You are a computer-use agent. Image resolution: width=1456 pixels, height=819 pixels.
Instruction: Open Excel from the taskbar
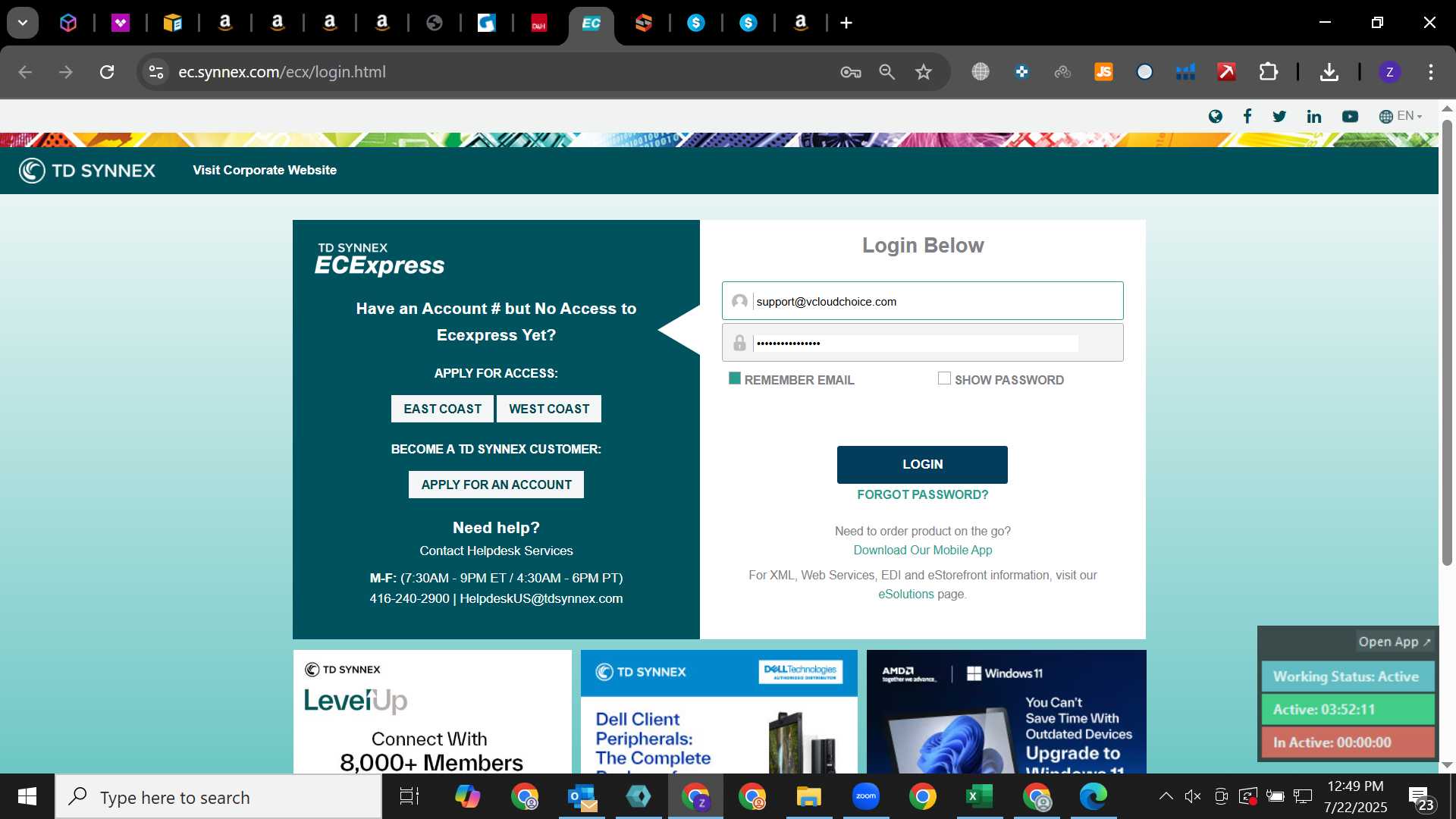[979, 796]
